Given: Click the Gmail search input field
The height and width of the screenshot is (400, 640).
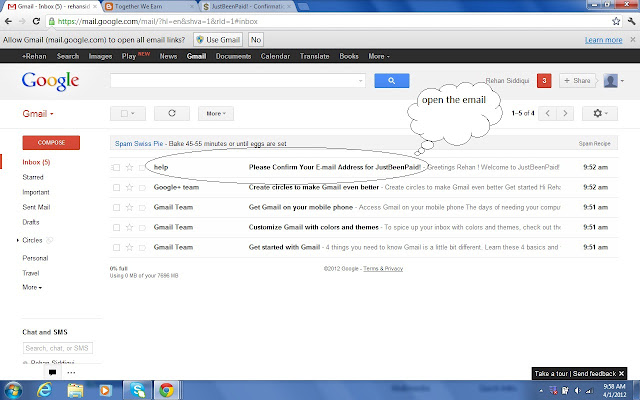Looking at the screenshot, I should [238, 81].
